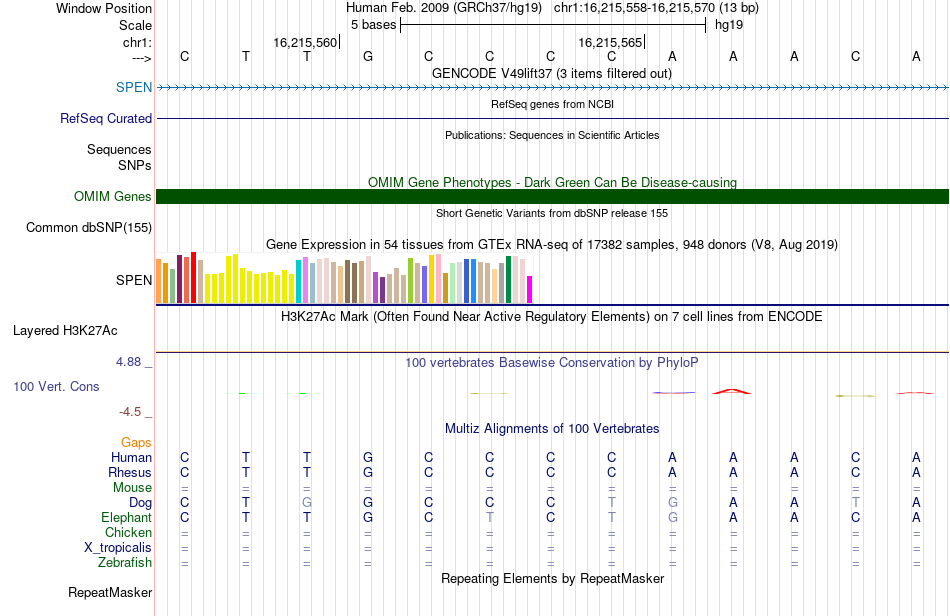
Task: Click the SPEN gene arrow line in GENCODE track
Action: pos(553,88)
